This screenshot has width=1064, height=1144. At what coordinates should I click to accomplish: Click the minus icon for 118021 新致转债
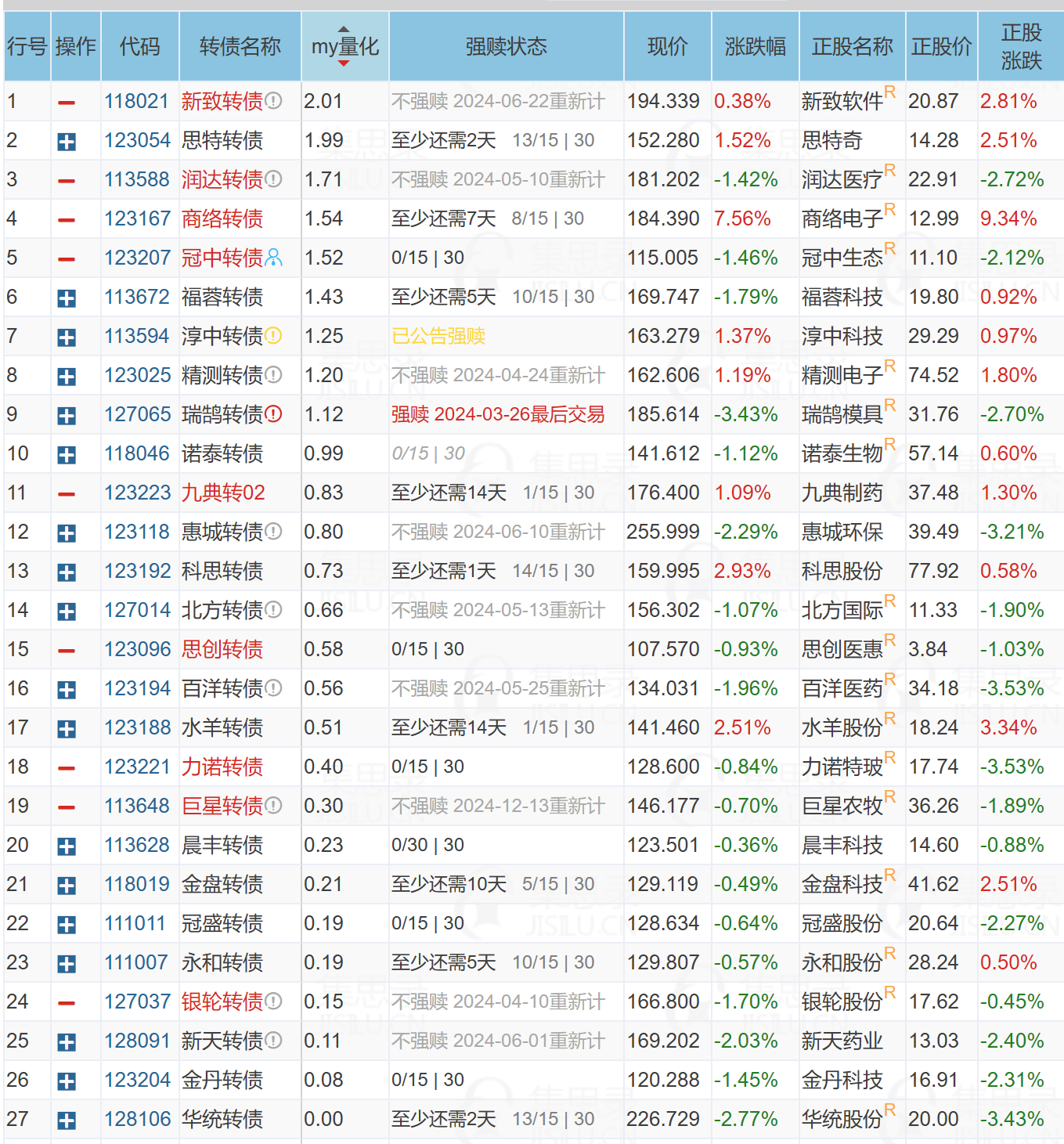[x=67, y=103]
